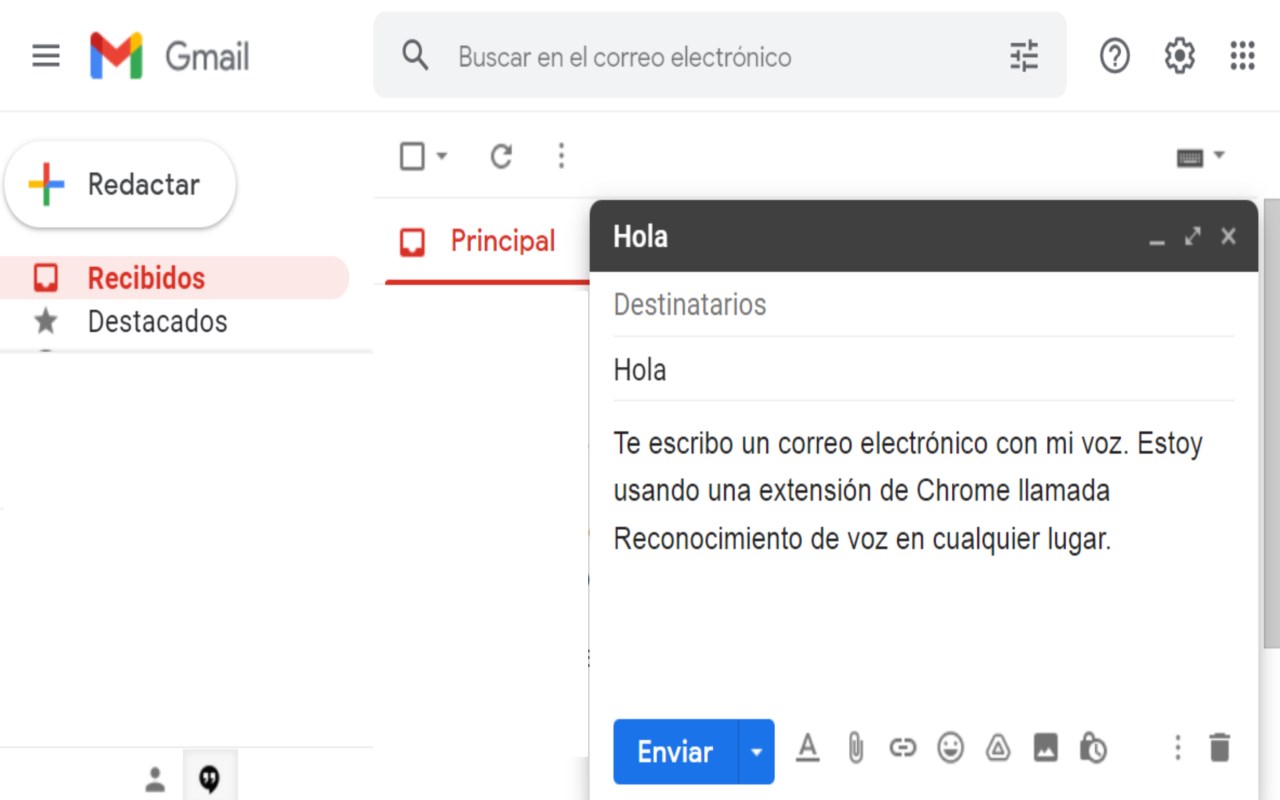Expand the select-all checkbox dropdown arrow
This screenshot has width=1280, height=800.
pyautogui.click(x=441, y=156)
